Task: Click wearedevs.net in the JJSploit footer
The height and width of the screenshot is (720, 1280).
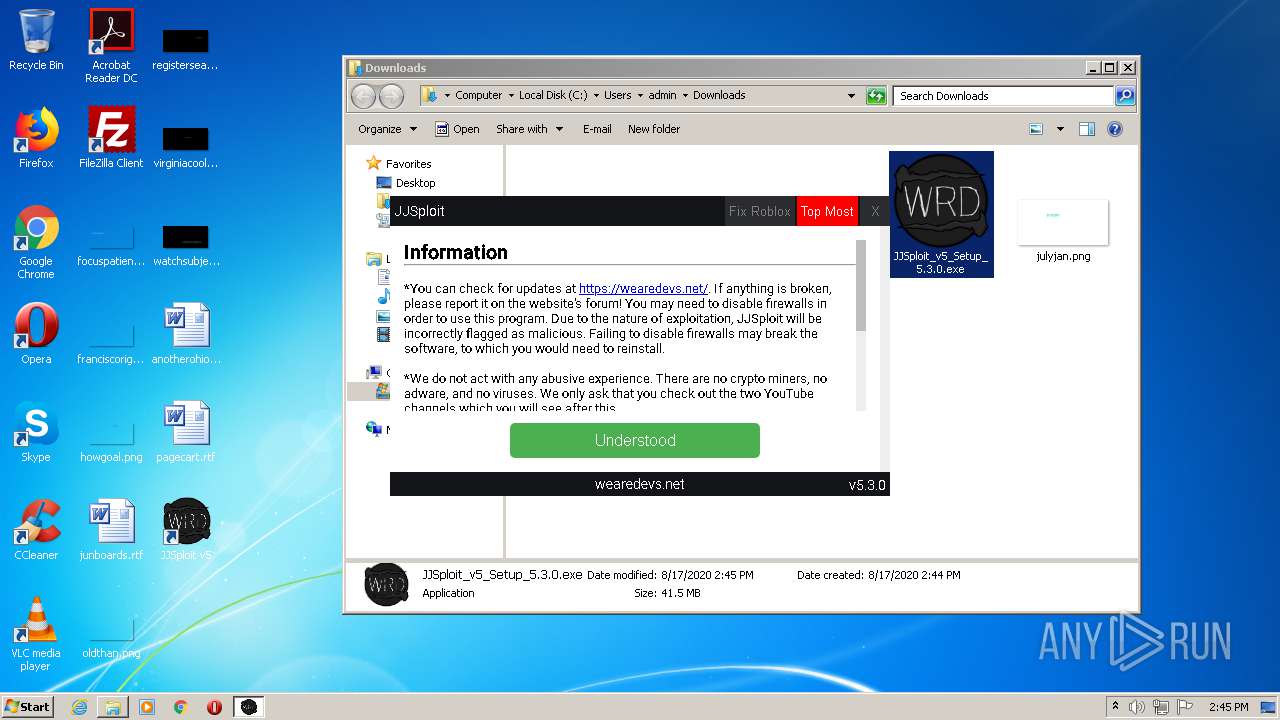Action: 640,484
